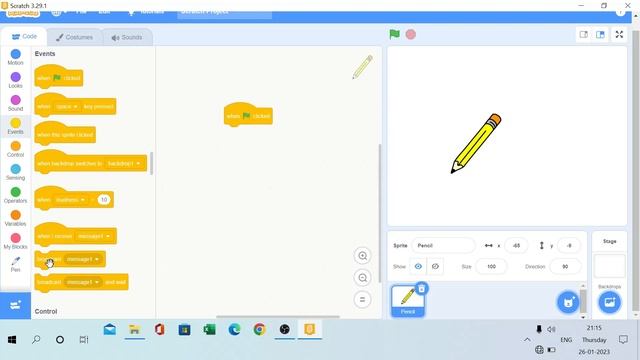Select the Sensing blocks category

coord(16,172)
